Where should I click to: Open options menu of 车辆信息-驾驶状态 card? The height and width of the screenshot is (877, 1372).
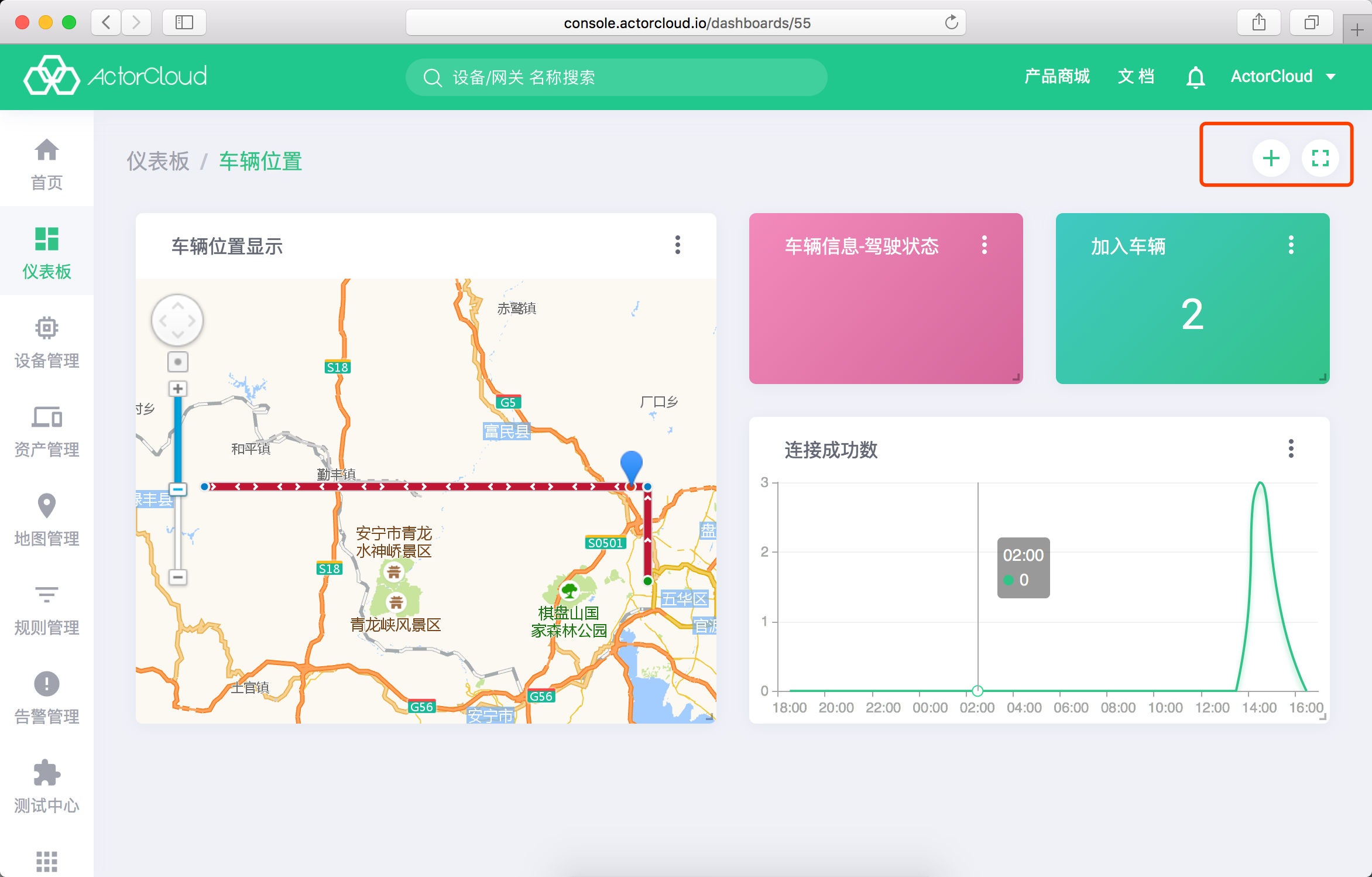point(985,245)
